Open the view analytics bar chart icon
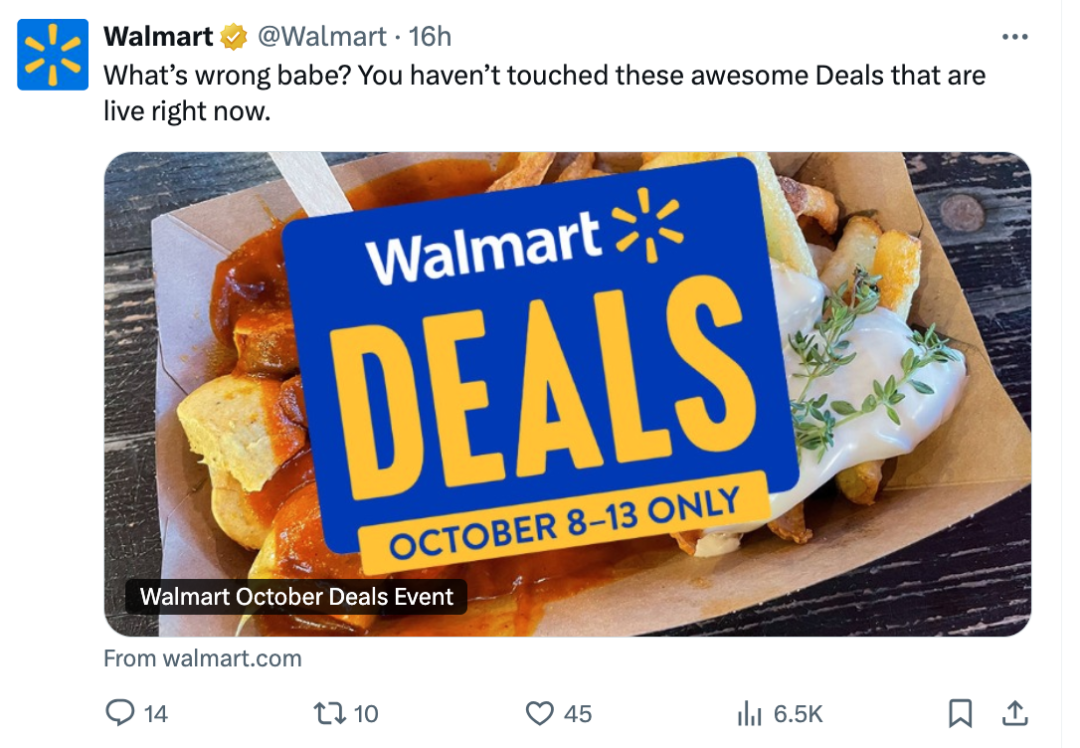The width and height of the screenshot is (1080, 748). coord(749,714)
